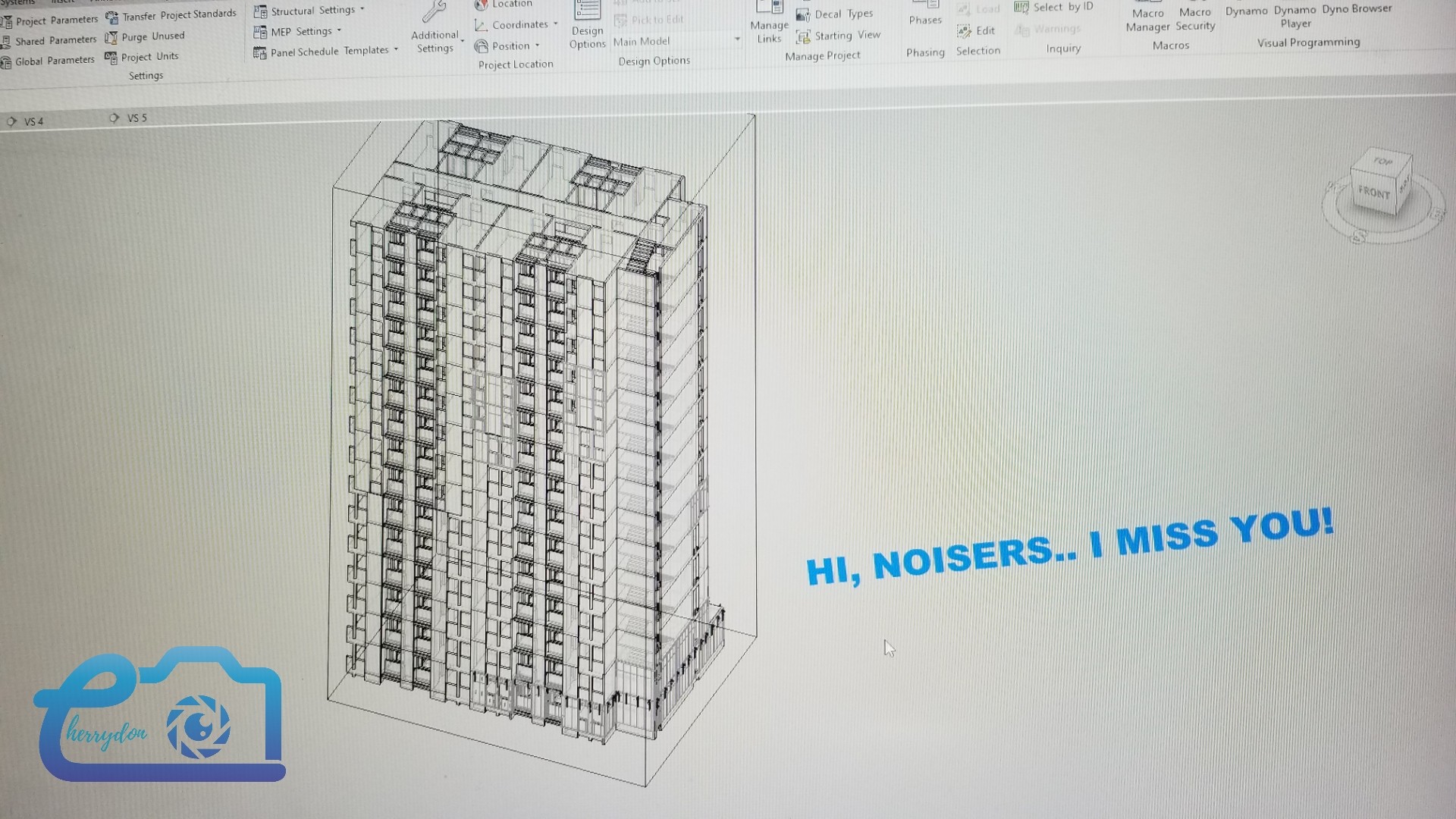
Task: Click the right side face of ViewCube
Action: point(1403,186)
